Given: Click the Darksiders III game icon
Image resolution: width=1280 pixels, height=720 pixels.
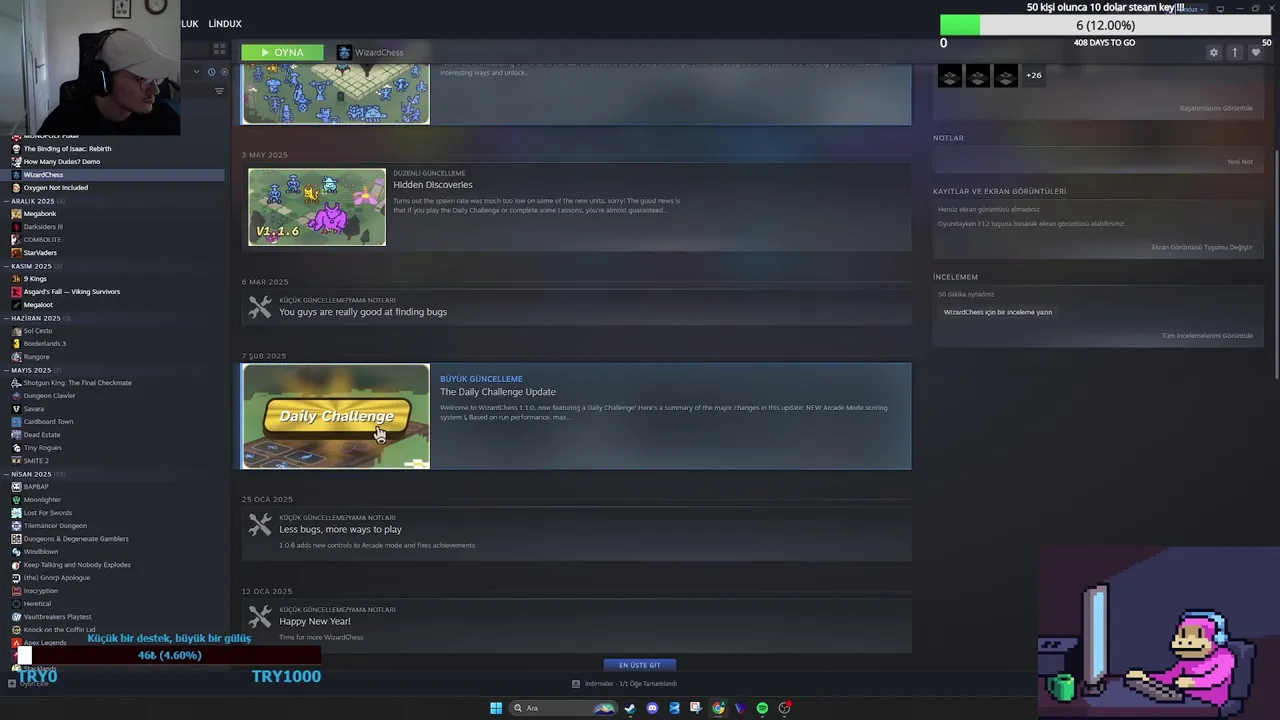Looking at the screenshot, I should point(16,227).
